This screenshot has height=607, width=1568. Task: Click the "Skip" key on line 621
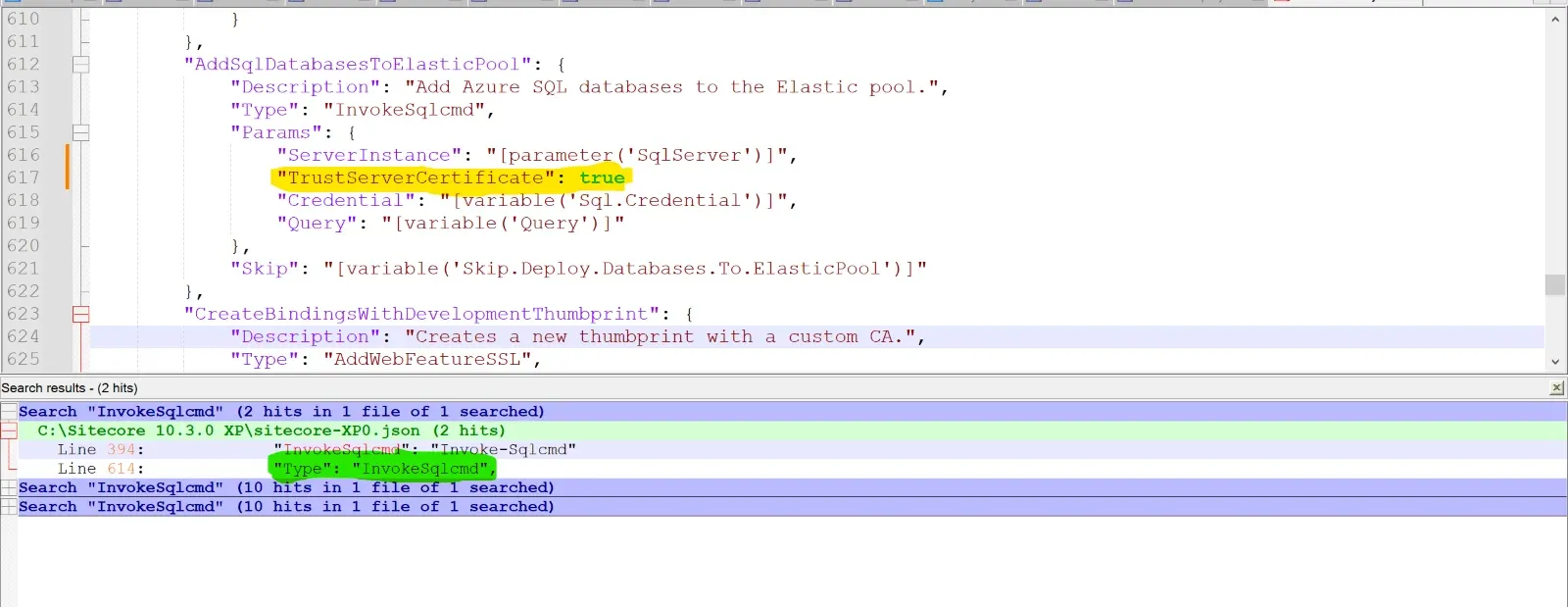pyautogui.click(x=265, y=269)
